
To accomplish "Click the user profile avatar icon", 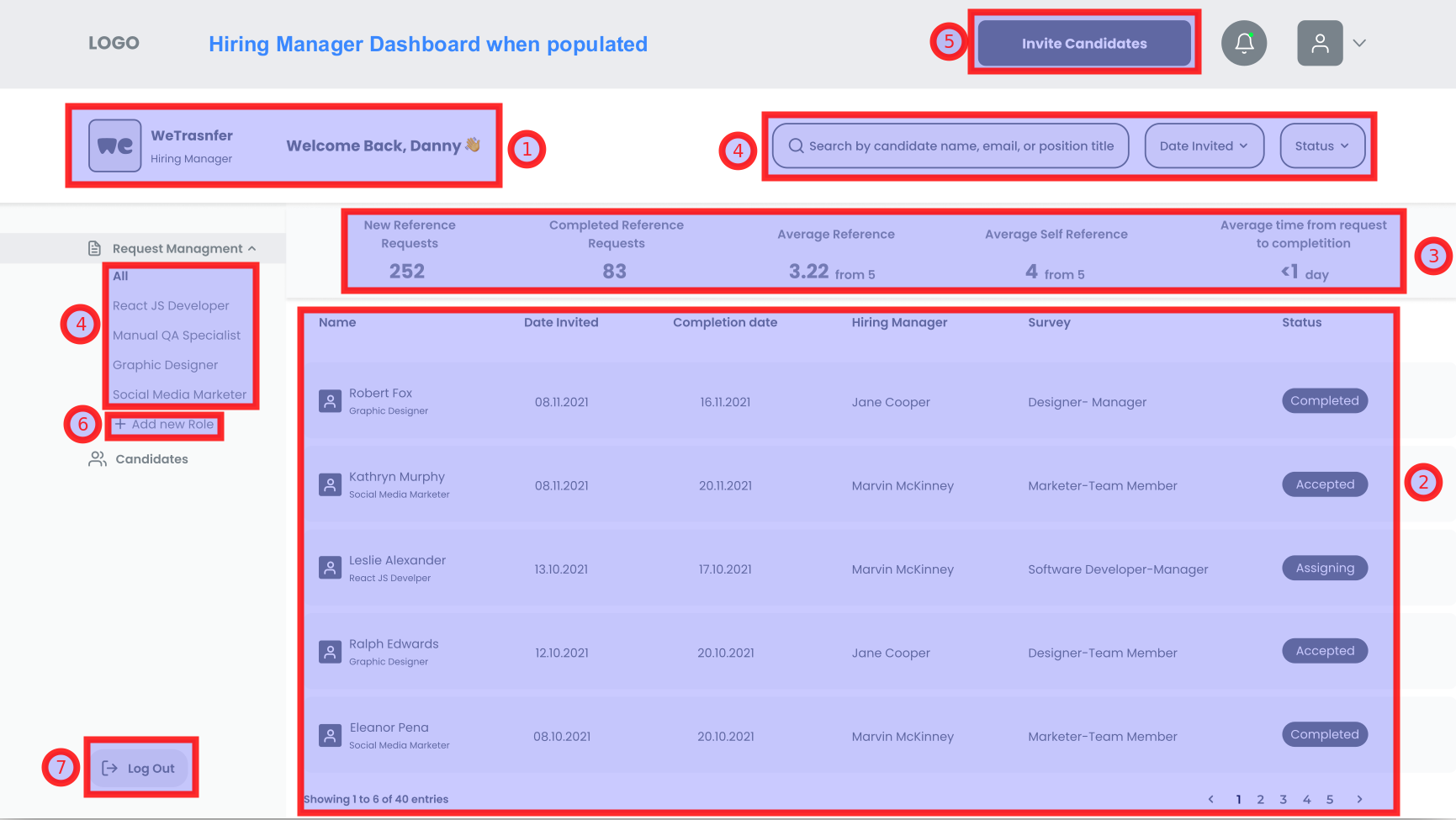I will click(x=1320, y=43).
